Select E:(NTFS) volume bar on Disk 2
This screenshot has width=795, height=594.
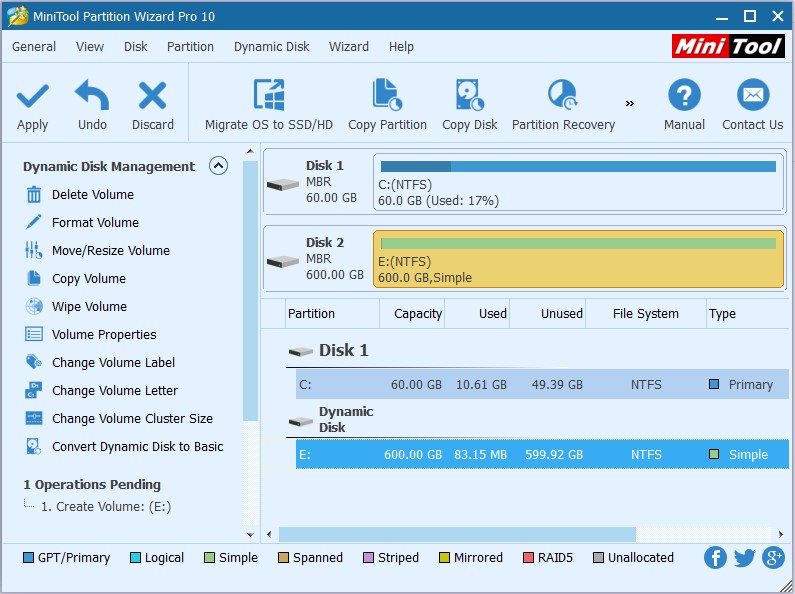579,259
